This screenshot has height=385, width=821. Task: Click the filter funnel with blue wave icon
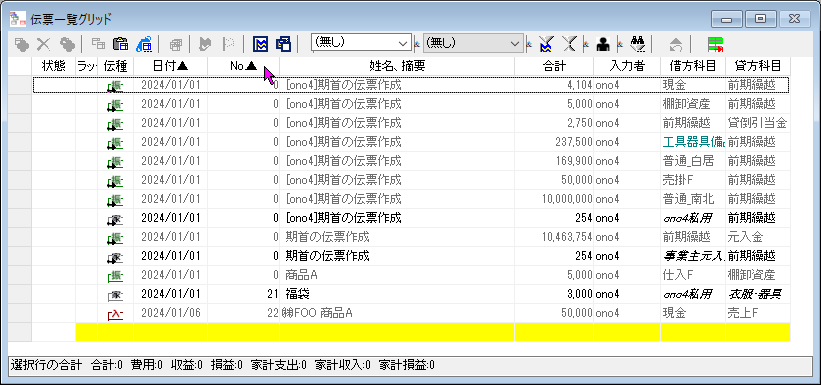click(x=547, y=44)
